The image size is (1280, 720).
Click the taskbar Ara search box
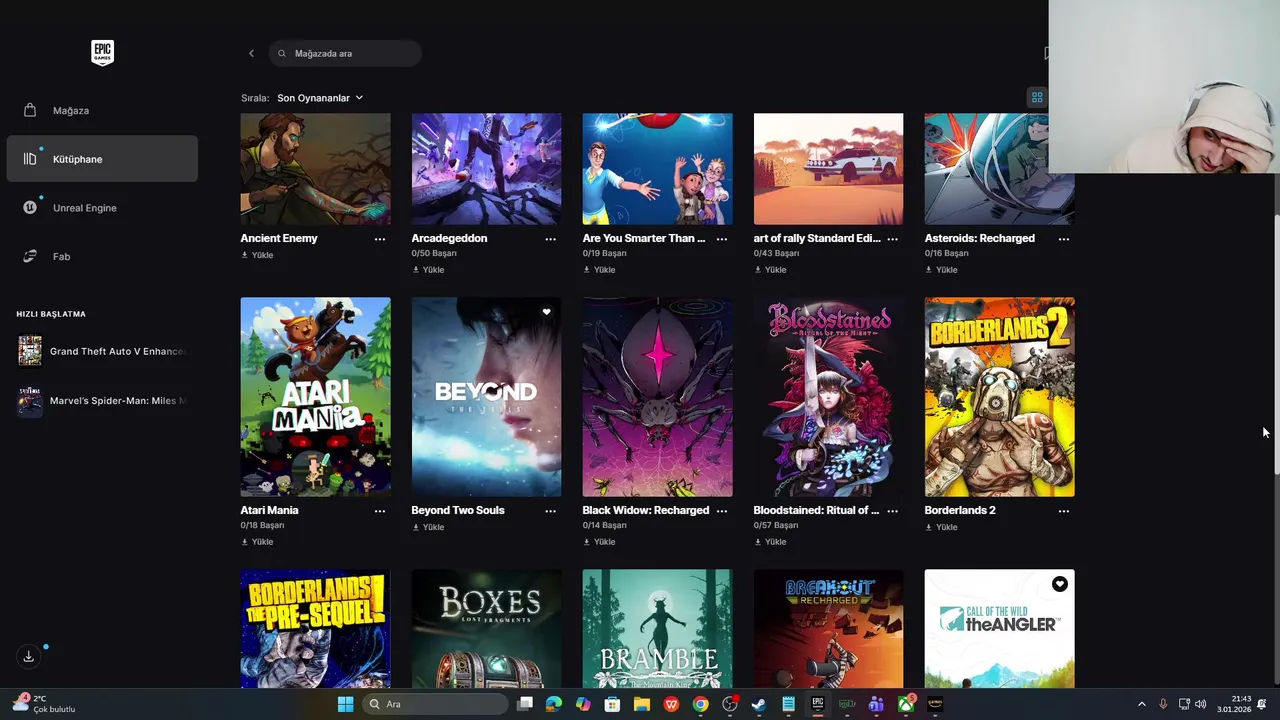click(x=435, y=704)
